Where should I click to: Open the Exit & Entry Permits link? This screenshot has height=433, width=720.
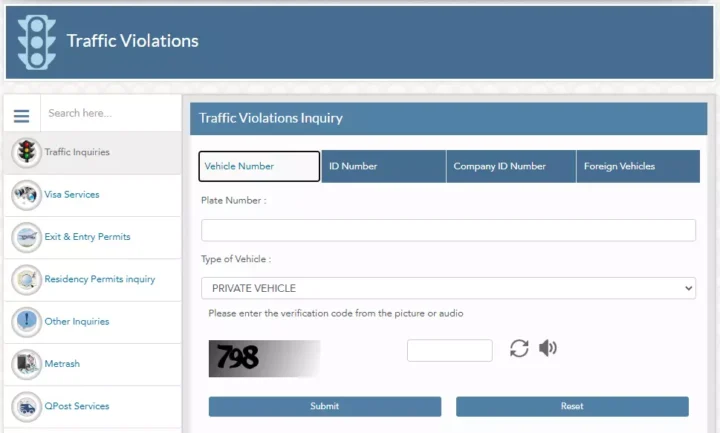click(x=88, y=237)
